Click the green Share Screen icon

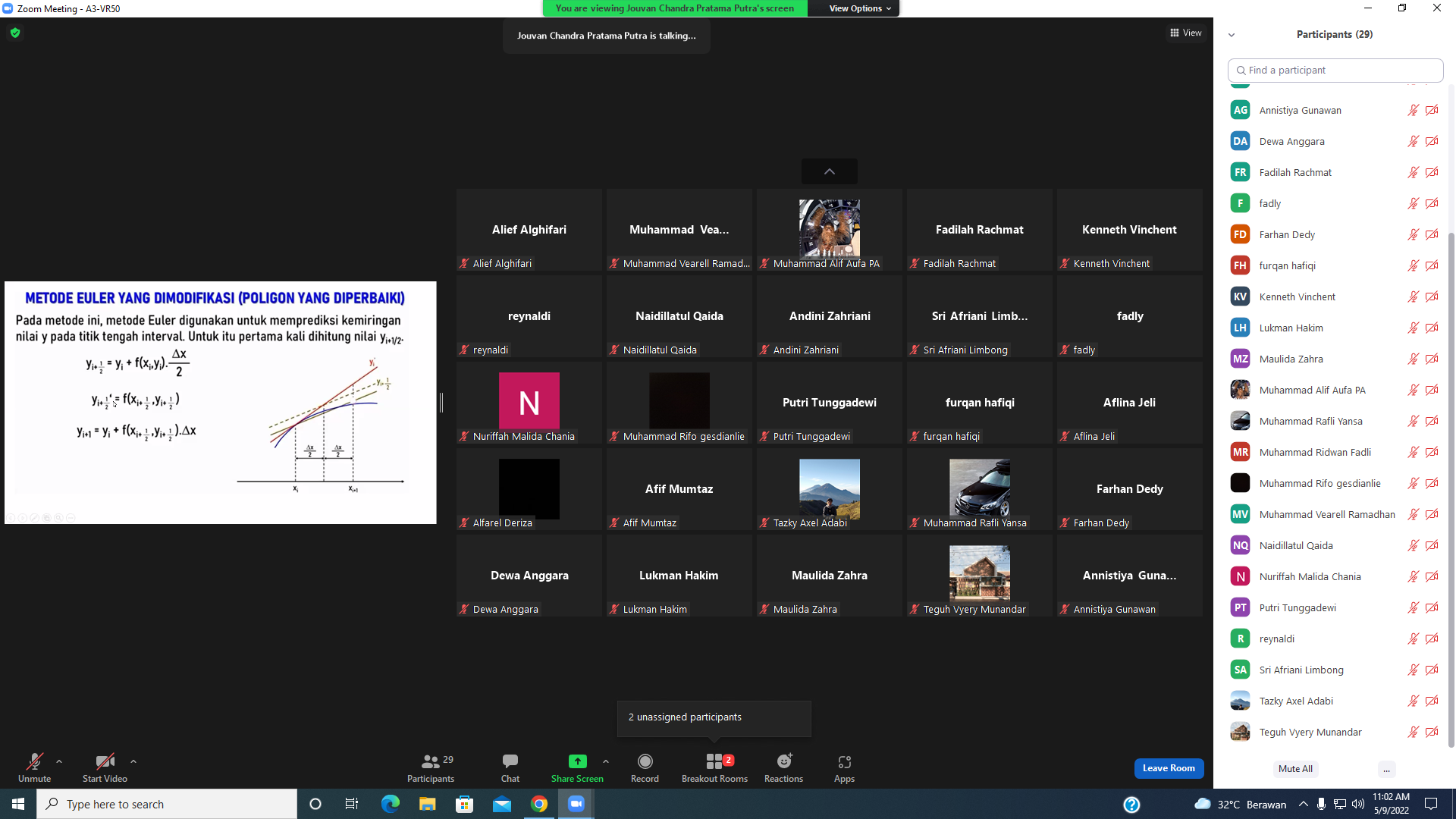click(577, 761)
